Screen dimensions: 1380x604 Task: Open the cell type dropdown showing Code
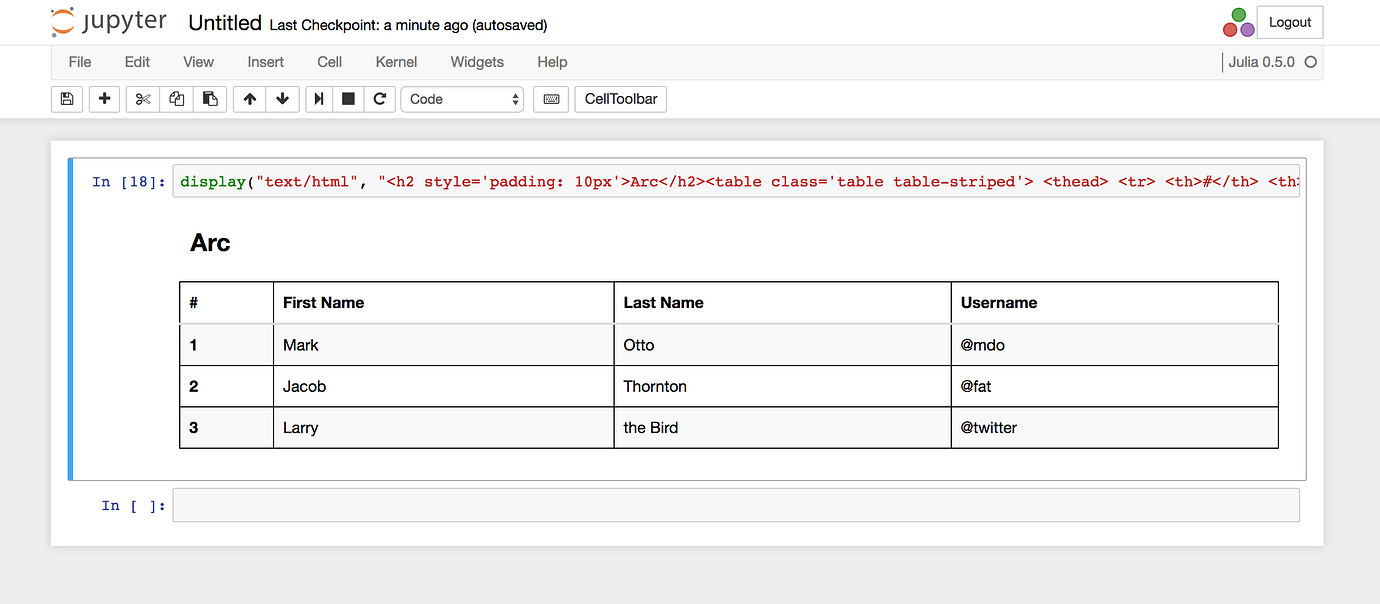tap(462, 99)
